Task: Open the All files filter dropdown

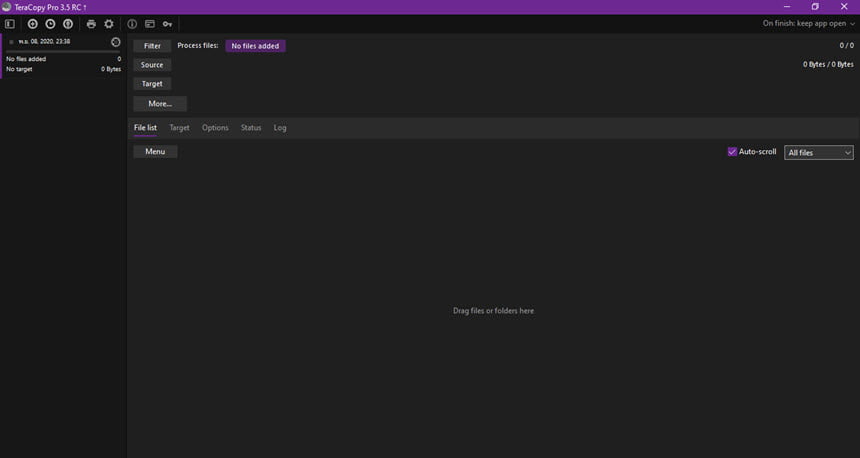Action: (x=819, y=152)
